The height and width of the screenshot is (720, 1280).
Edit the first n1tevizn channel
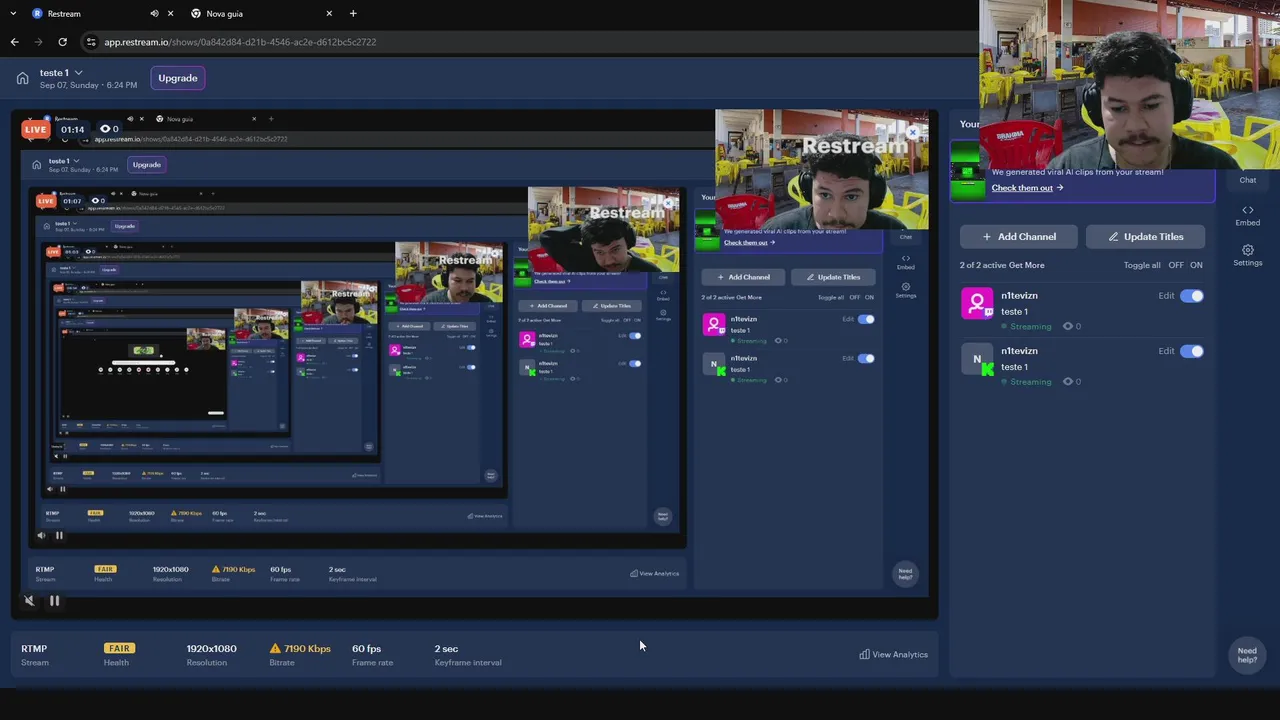point(1166,296)
